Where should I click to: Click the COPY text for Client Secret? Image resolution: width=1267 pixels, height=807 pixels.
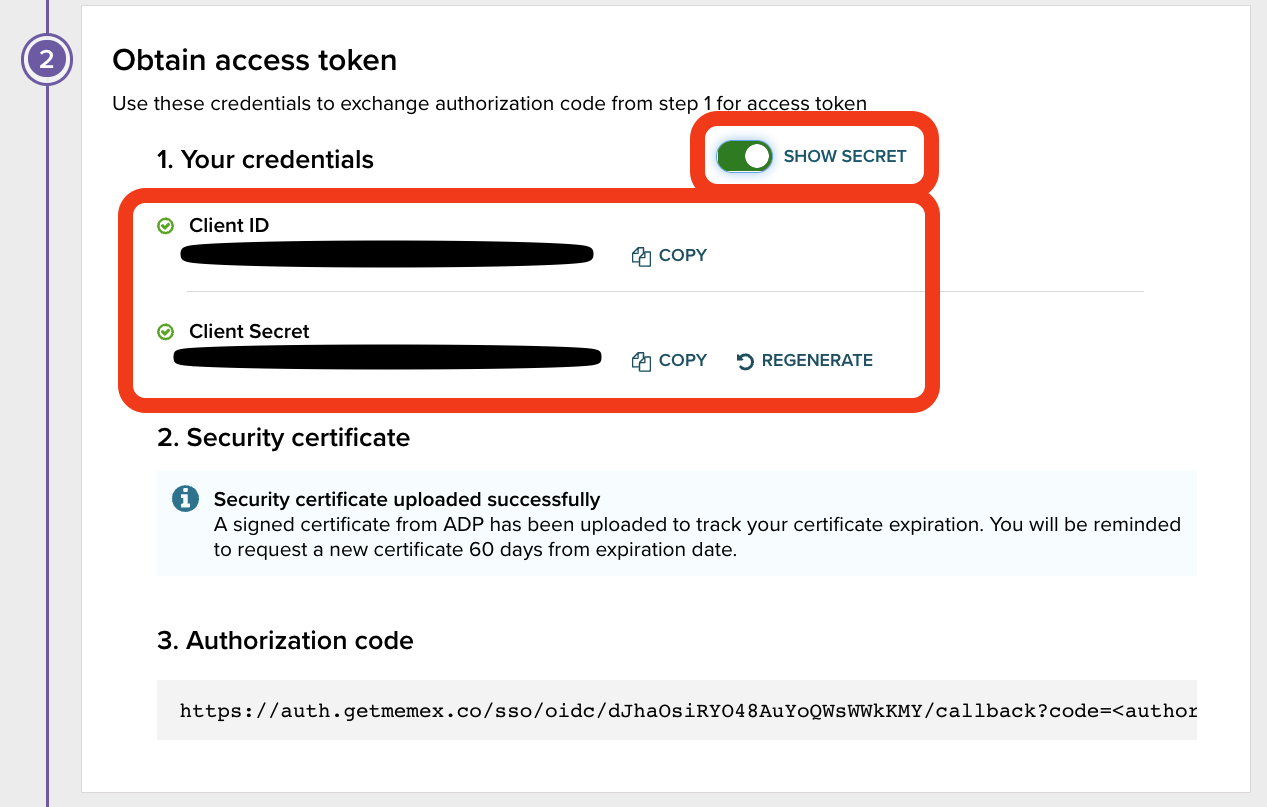click(x=683, y=361)
